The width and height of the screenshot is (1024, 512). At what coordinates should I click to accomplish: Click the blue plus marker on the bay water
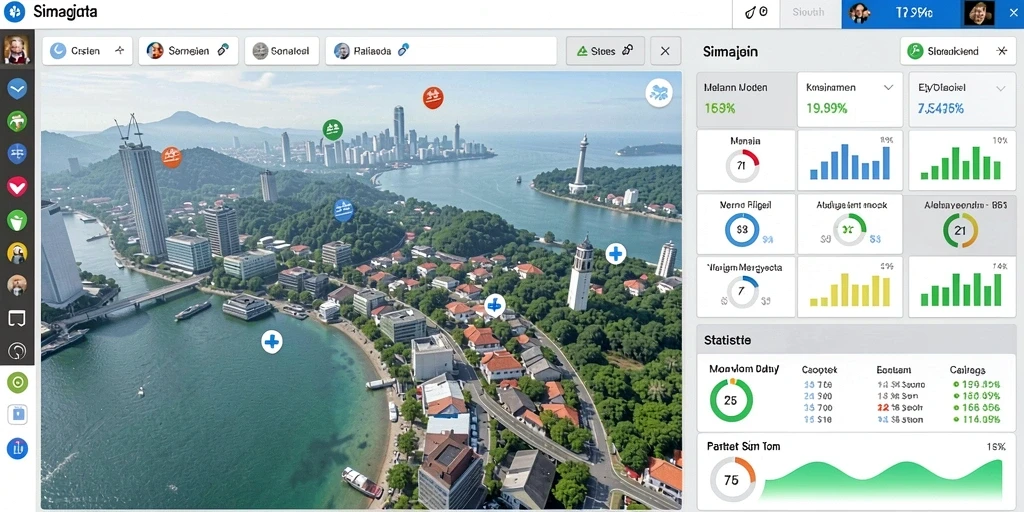pyautogui.click(x=272, y=341)
